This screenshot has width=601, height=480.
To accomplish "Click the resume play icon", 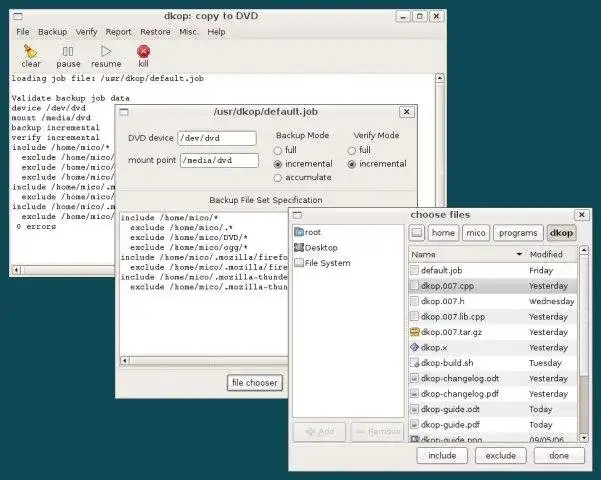I will [x=106, y=51].
